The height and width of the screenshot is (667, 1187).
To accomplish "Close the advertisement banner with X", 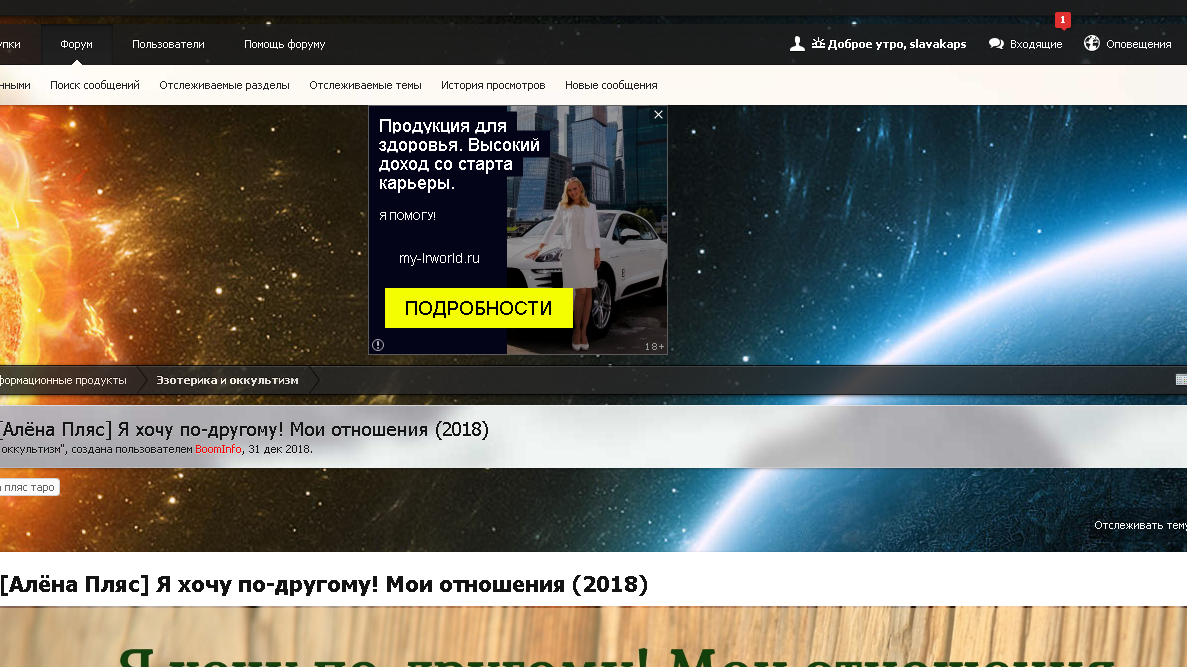I will tap(658, 114).
